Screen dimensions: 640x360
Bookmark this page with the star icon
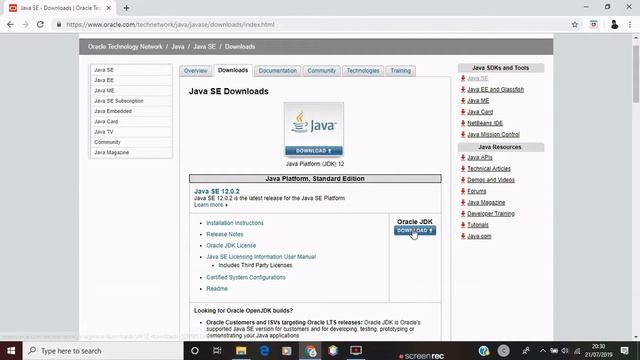coord(575,24)
